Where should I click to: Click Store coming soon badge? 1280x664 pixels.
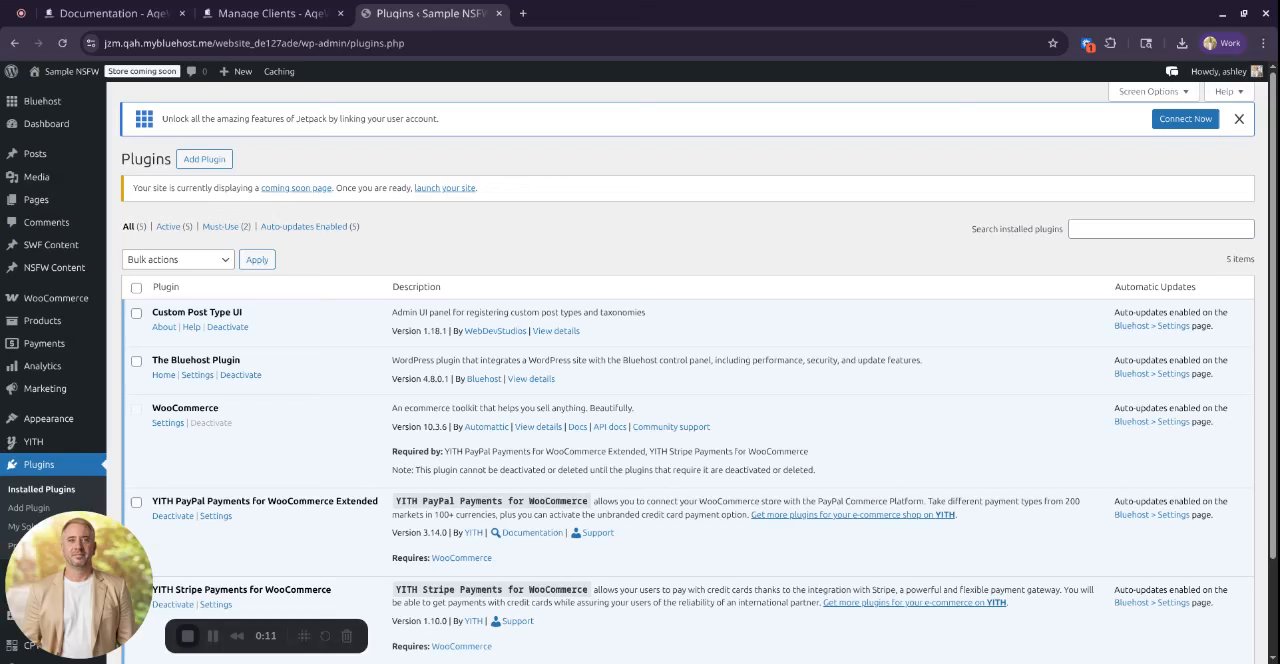click(x=142, y=71)
